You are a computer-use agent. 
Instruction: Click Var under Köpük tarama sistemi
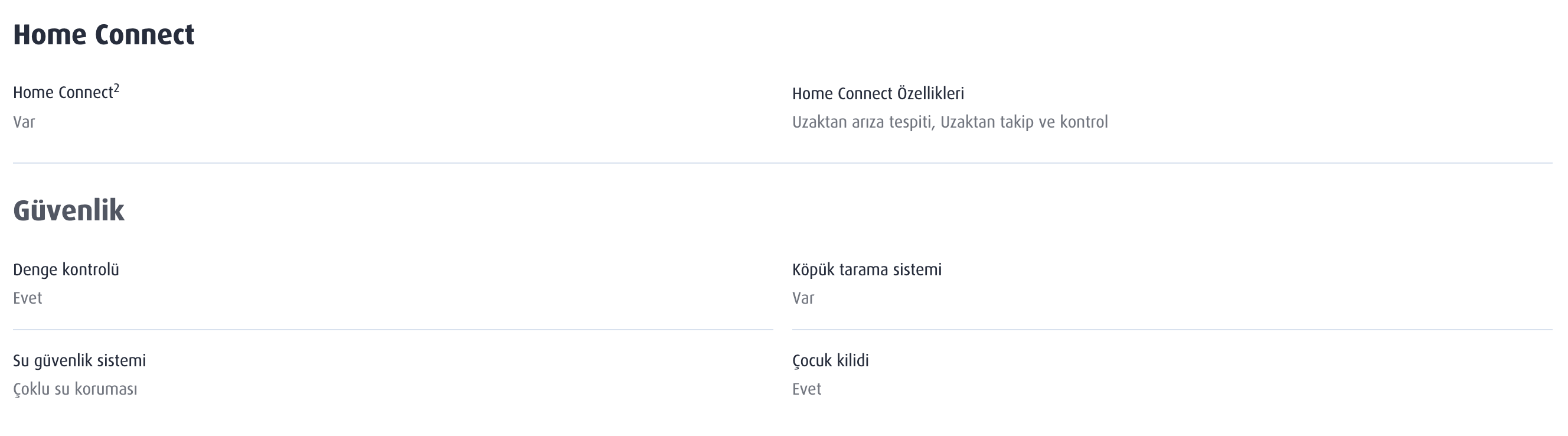(x=803, y=298)
